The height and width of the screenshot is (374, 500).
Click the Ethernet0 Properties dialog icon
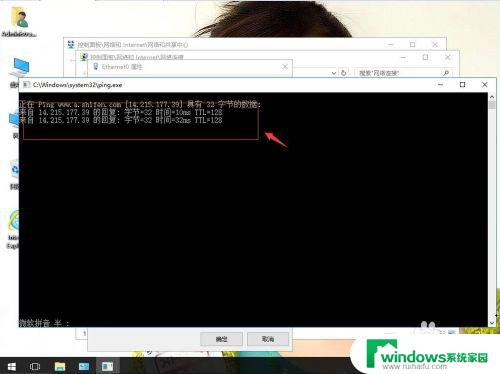pos(96,67)
